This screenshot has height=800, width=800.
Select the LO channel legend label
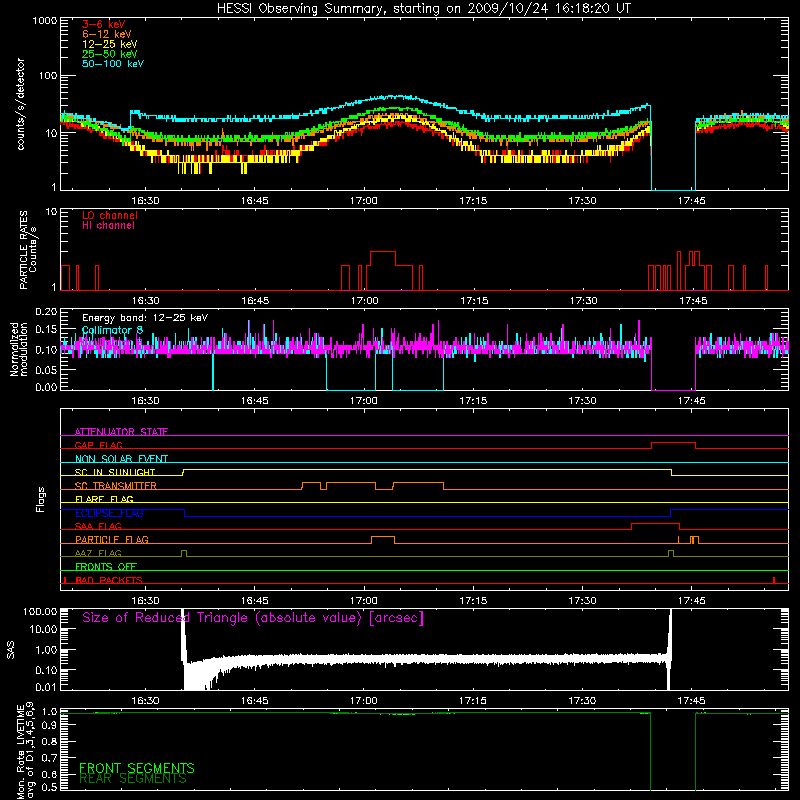tap(110, 215)
